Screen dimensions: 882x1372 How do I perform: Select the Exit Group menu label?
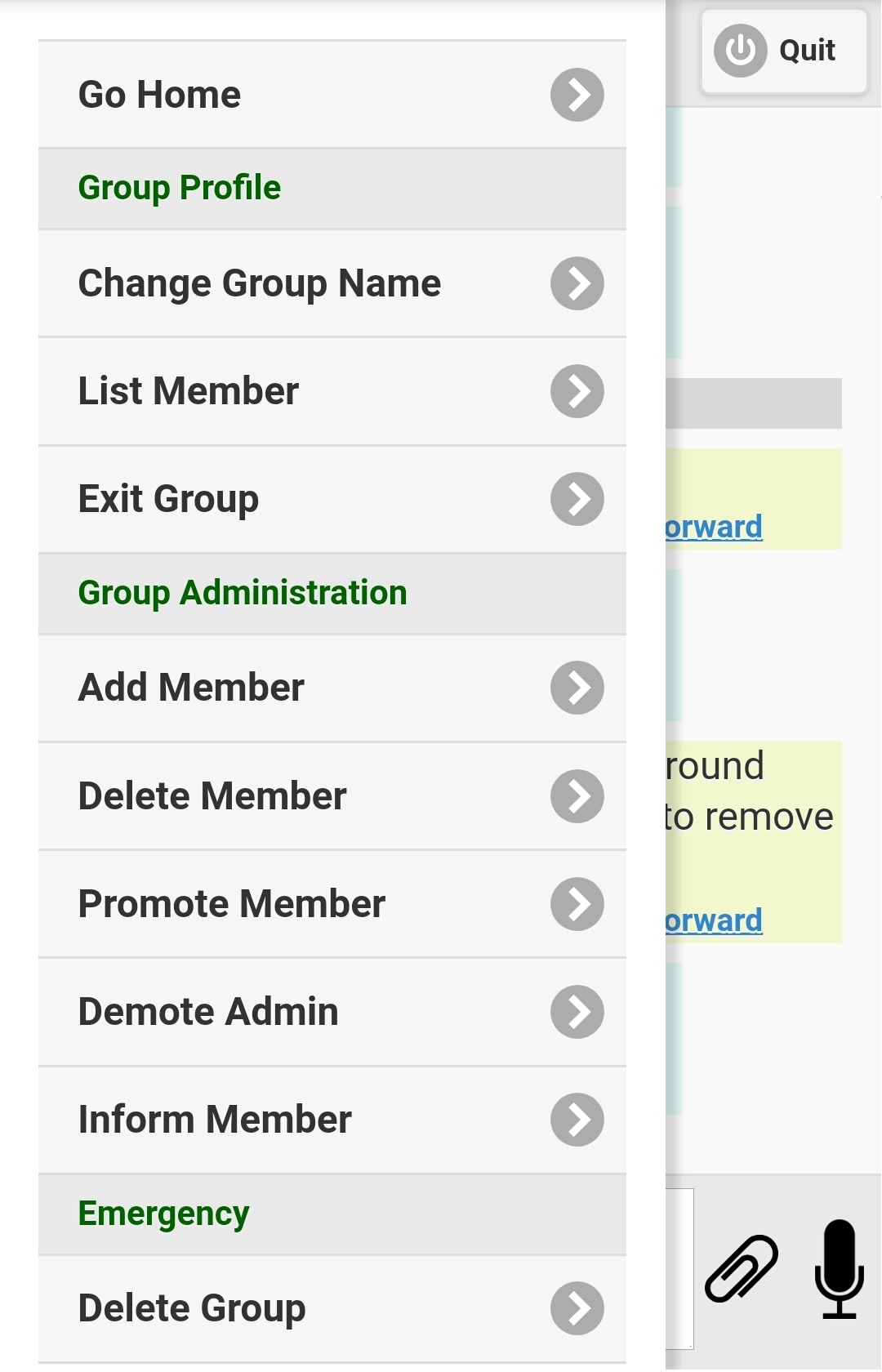point(168,499)
